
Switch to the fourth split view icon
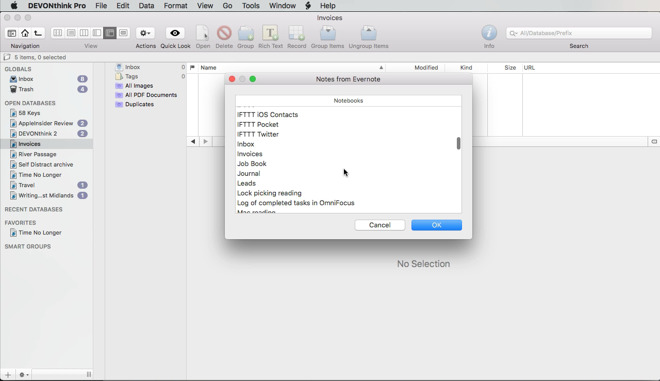pos(97,33)
